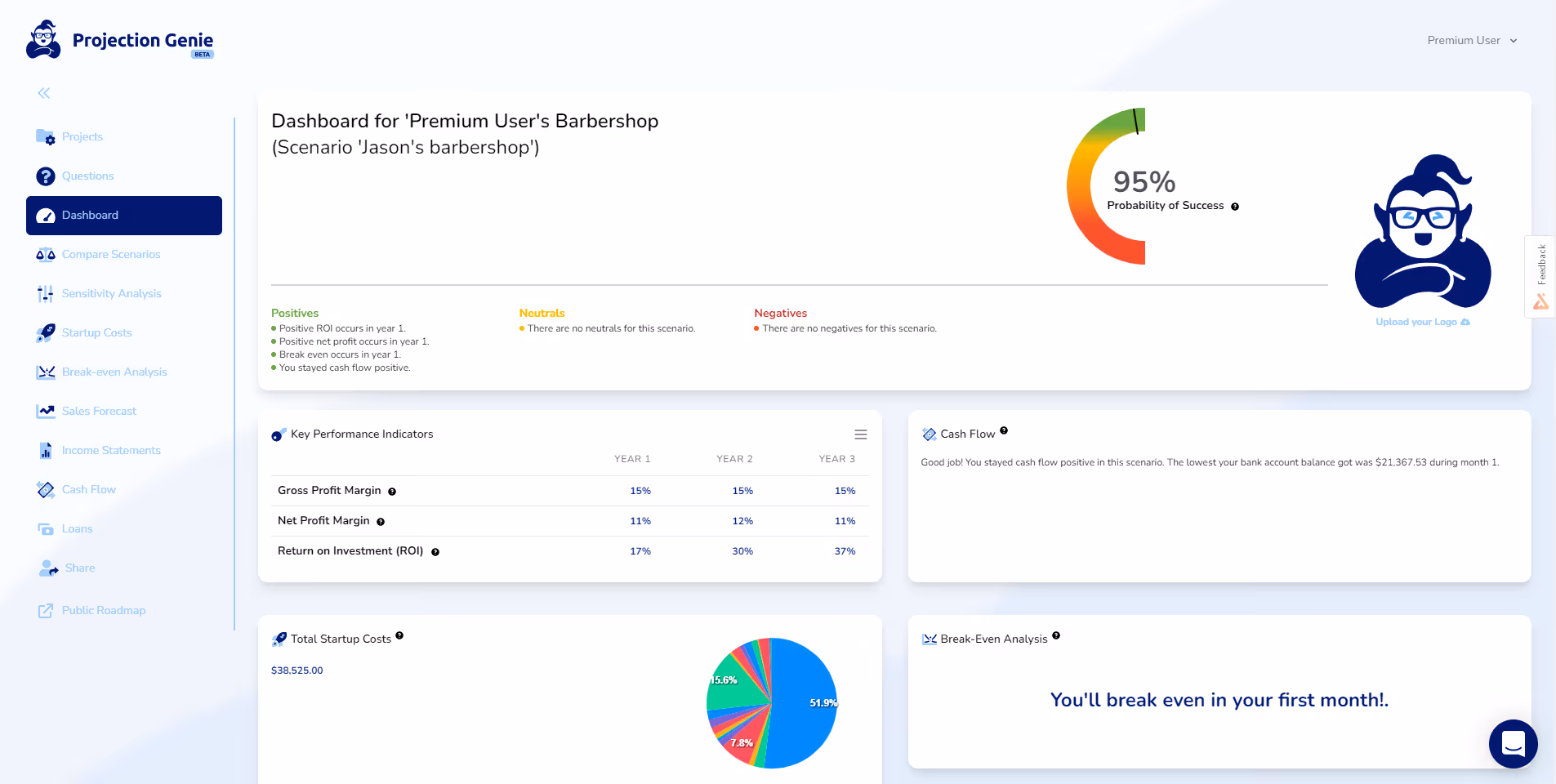Collapse the sidebar with the double chevron

[44, 93]
